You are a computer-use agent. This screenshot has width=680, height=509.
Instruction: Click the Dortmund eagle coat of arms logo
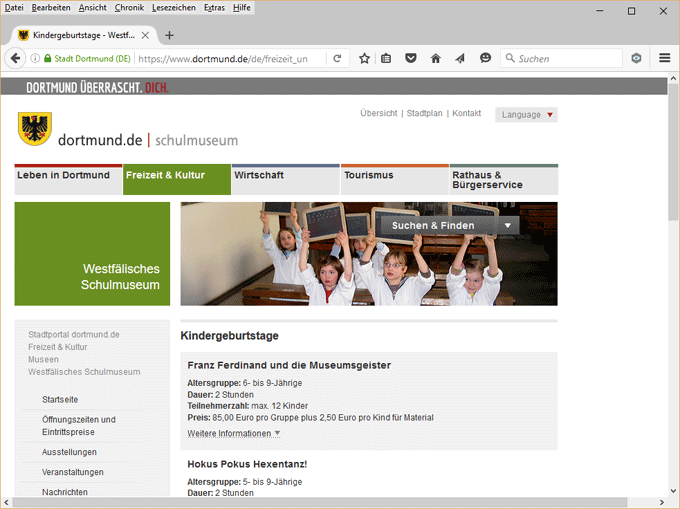[35, 129]
